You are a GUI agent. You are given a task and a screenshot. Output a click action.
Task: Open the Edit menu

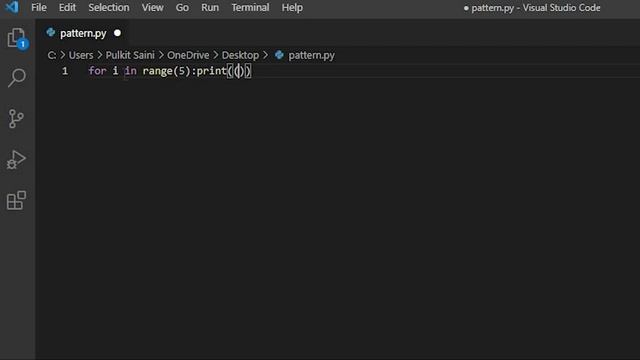point(67,7)
